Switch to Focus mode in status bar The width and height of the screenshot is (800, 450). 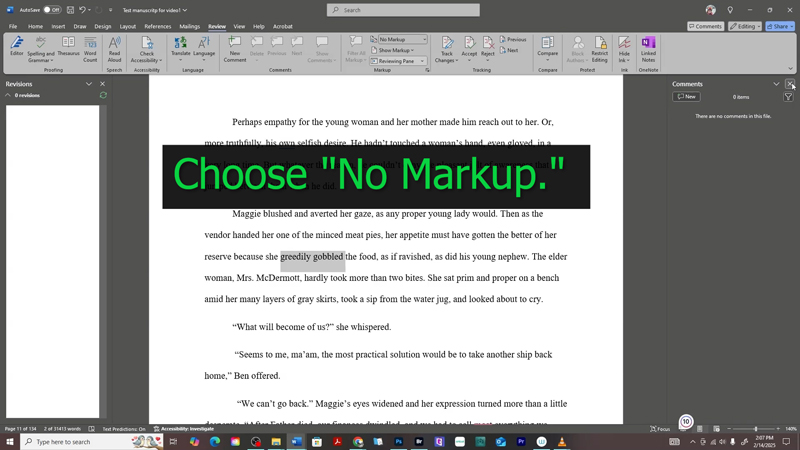660,429
